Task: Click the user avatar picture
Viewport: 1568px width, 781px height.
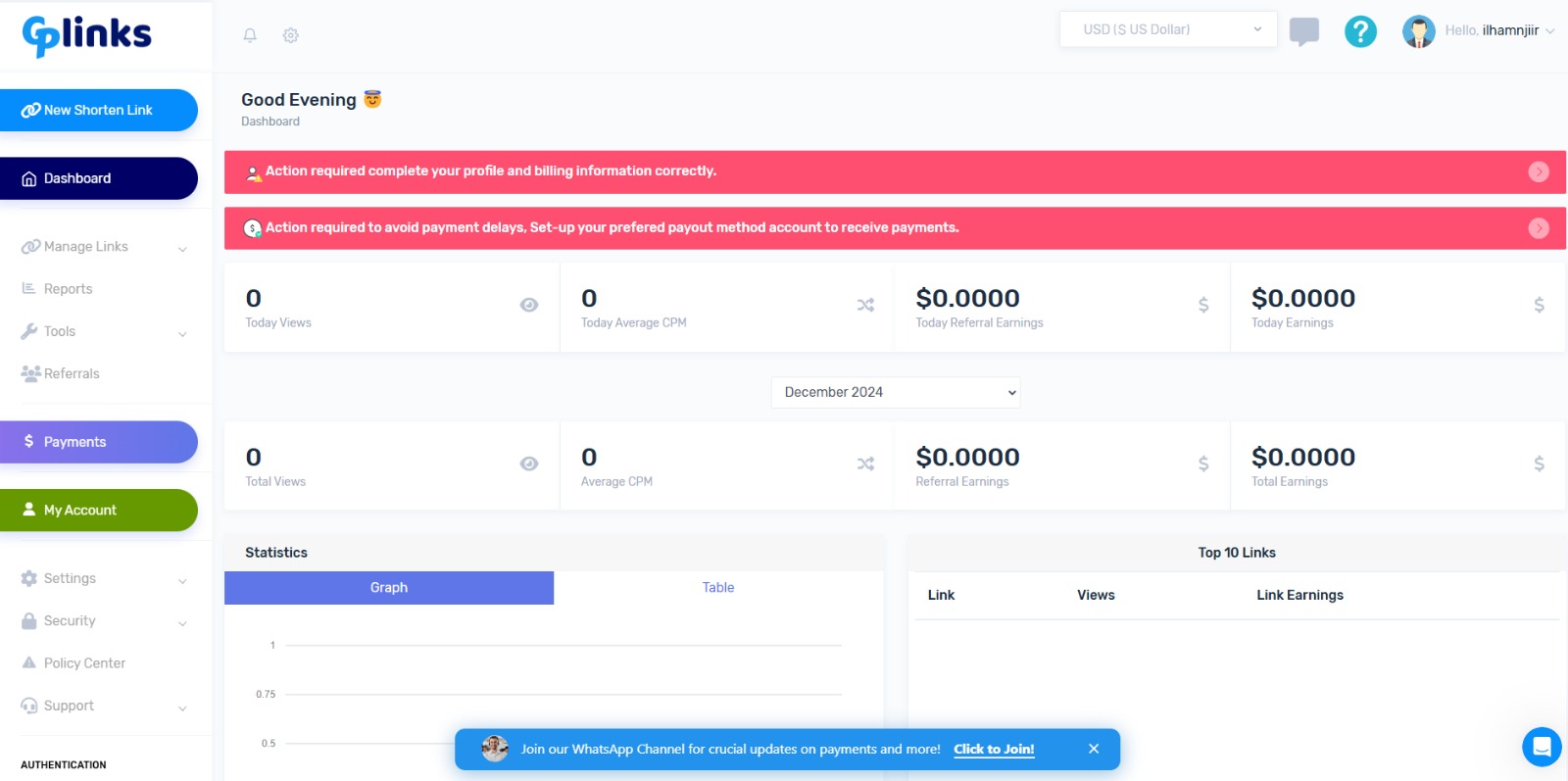Action: [x=1418, y=31]
